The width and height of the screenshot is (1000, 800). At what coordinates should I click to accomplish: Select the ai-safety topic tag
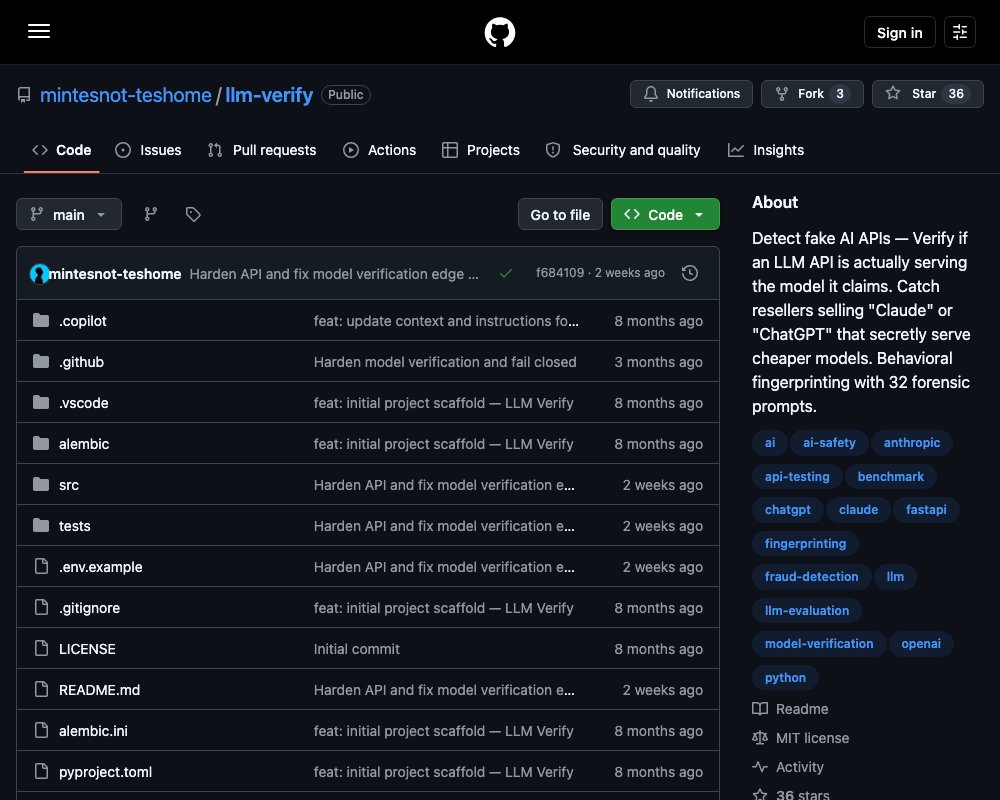pyautogui.click(x=829, y=443)
